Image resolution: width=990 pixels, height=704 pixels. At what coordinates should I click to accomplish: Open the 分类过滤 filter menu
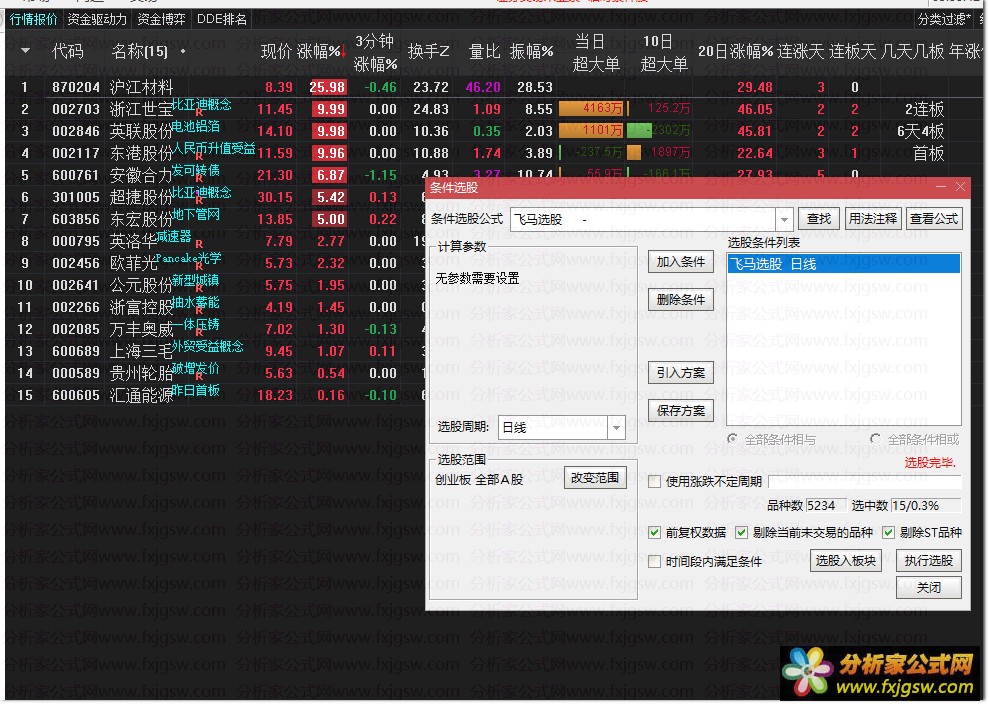coord(943,19)
